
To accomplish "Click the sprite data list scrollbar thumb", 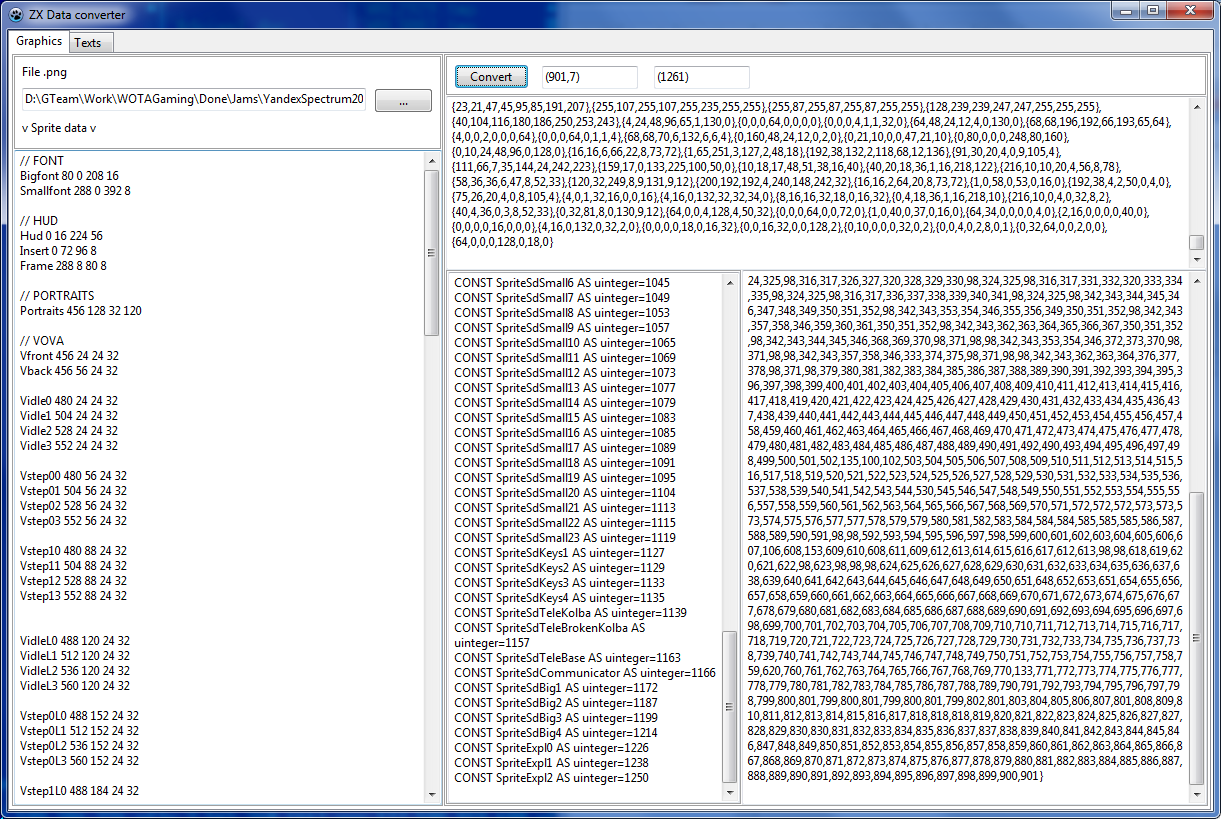I will point(432,250).
